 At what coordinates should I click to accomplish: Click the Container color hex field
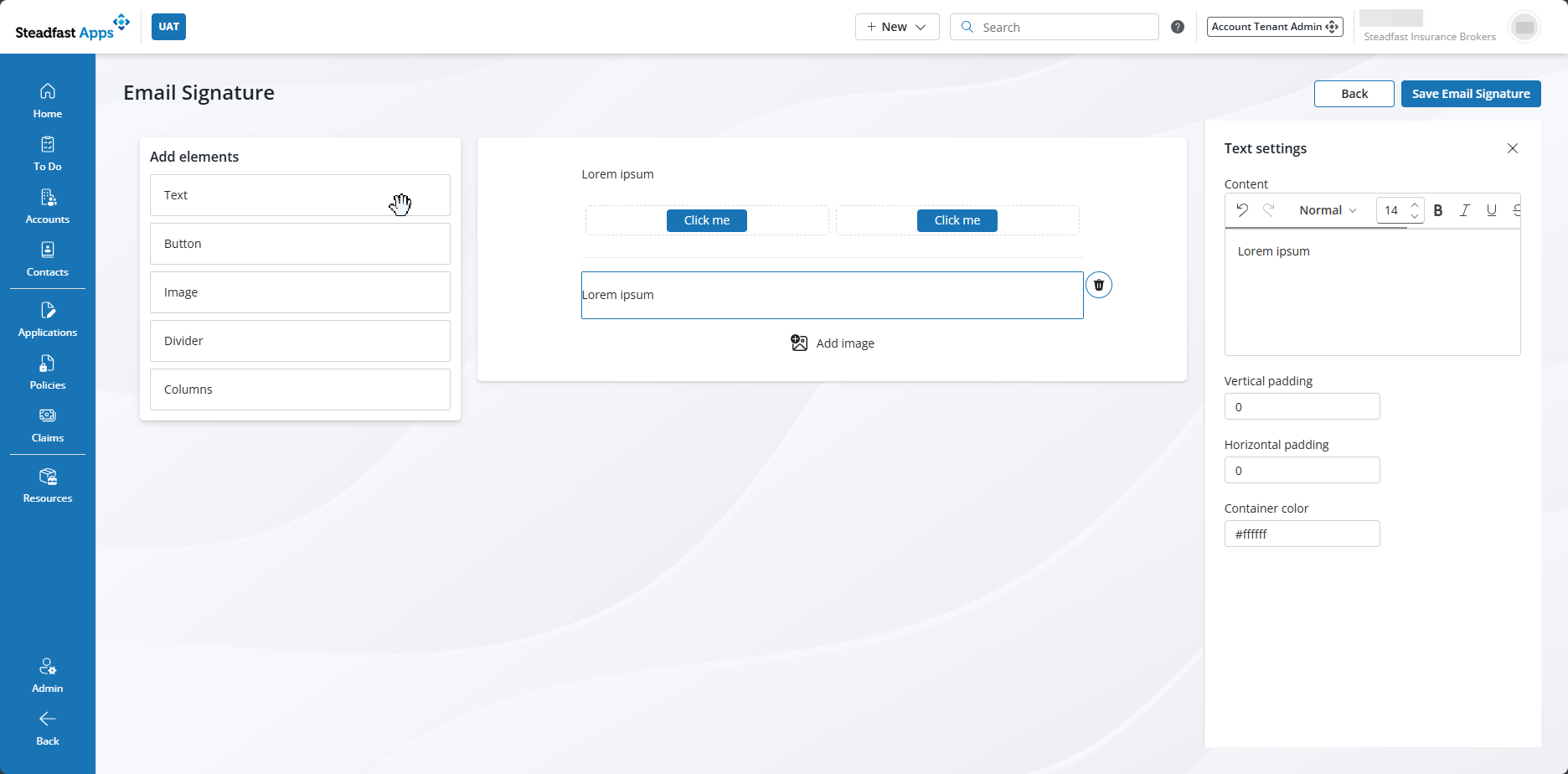pos(1302,534)
